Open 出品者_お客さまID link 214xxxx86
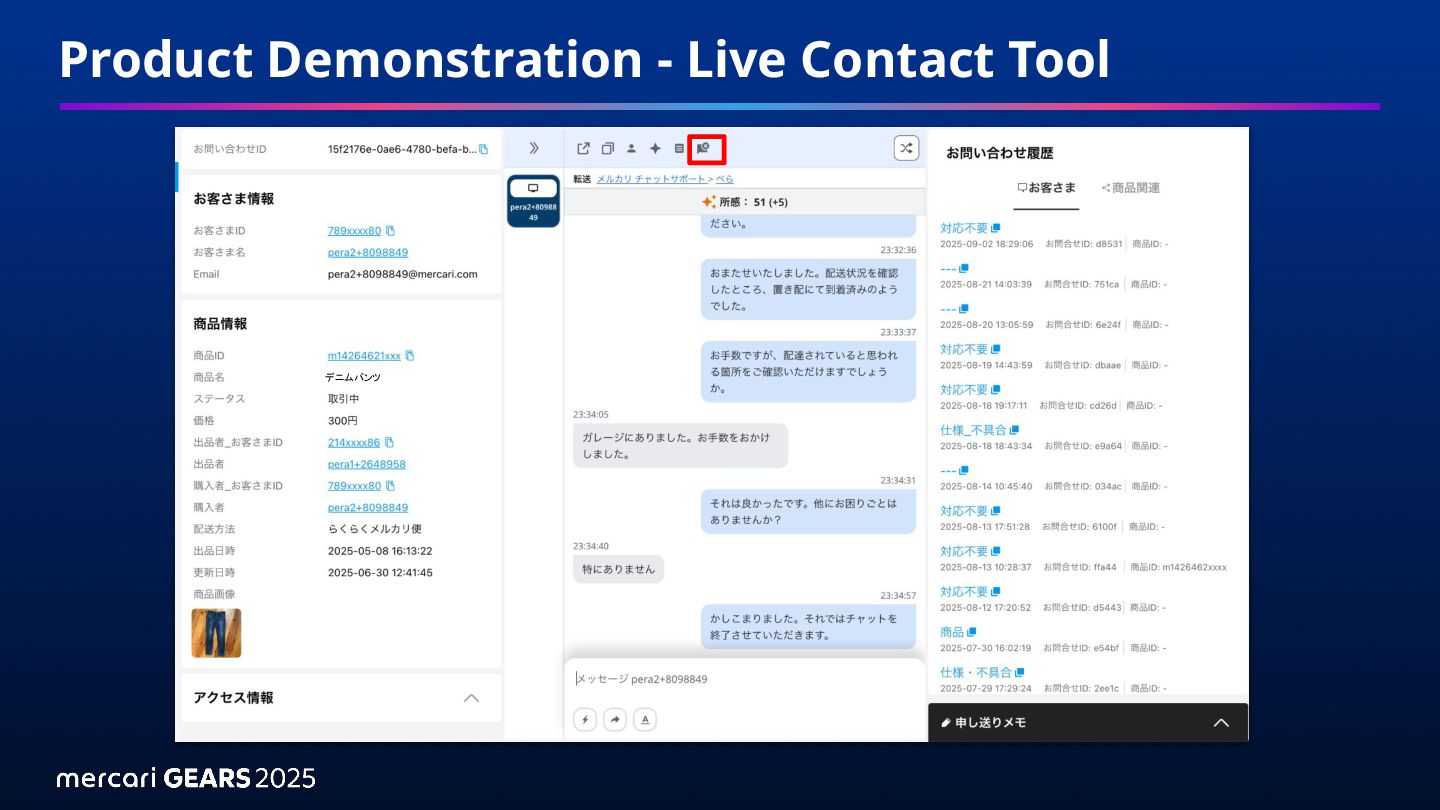This screenshot has width=1440, height=810. (354, 442)
